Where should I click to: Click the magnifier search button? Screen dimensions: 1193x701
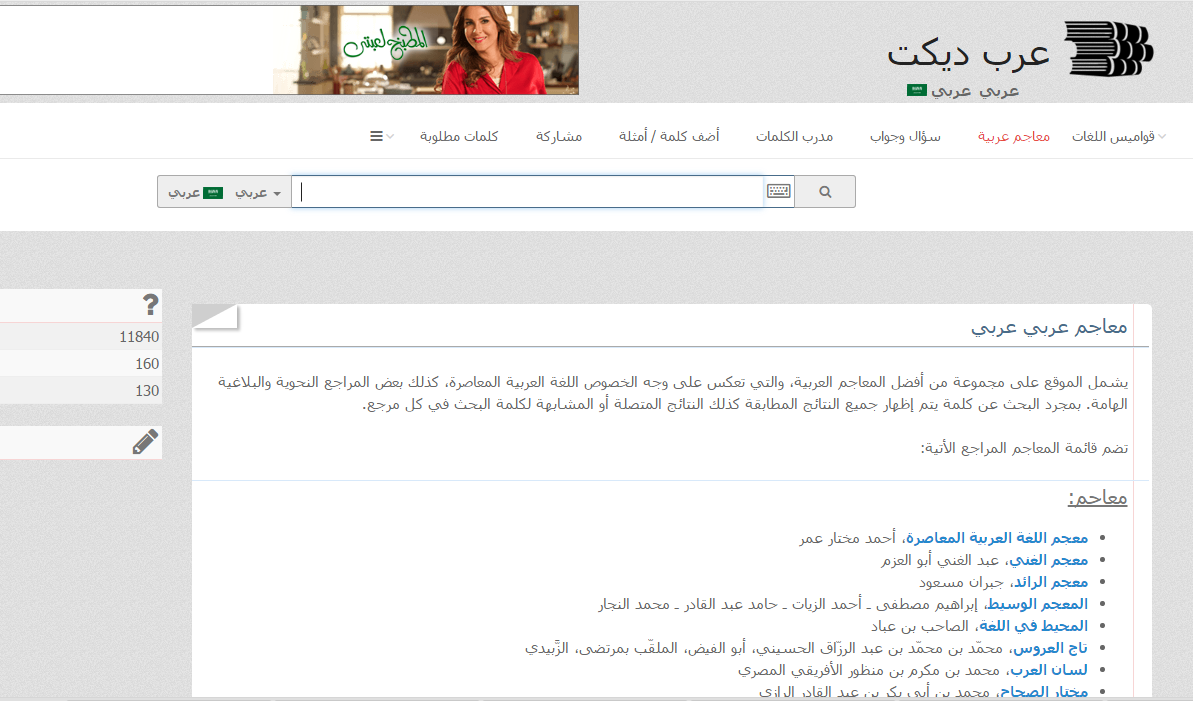825,192
